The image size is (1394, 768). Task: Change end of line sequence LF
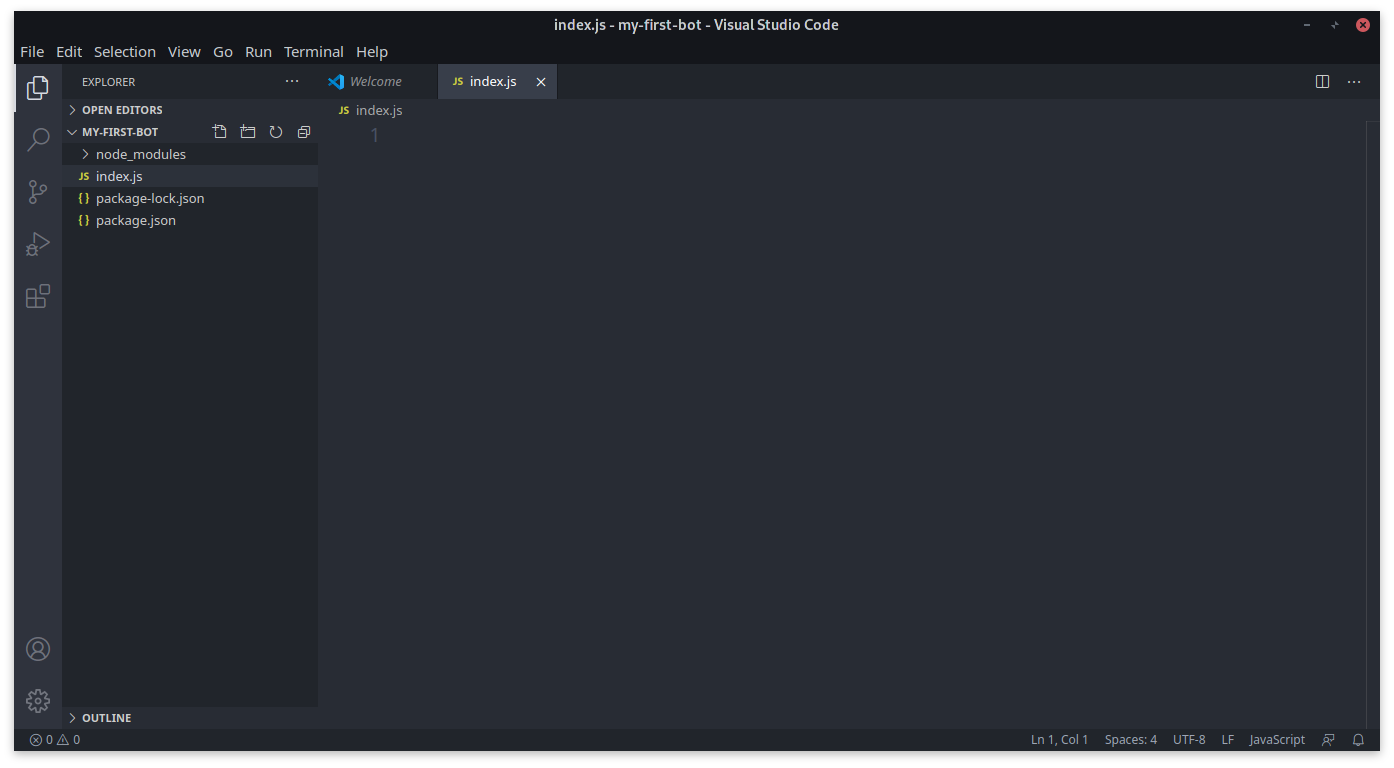(x=1227, y=740)
